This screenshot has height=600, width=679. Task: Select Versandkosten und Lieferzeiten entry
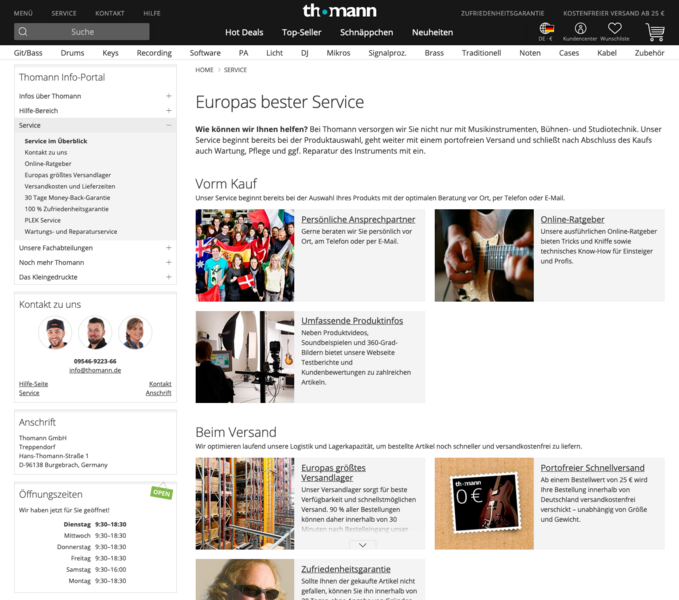point(70,186)
